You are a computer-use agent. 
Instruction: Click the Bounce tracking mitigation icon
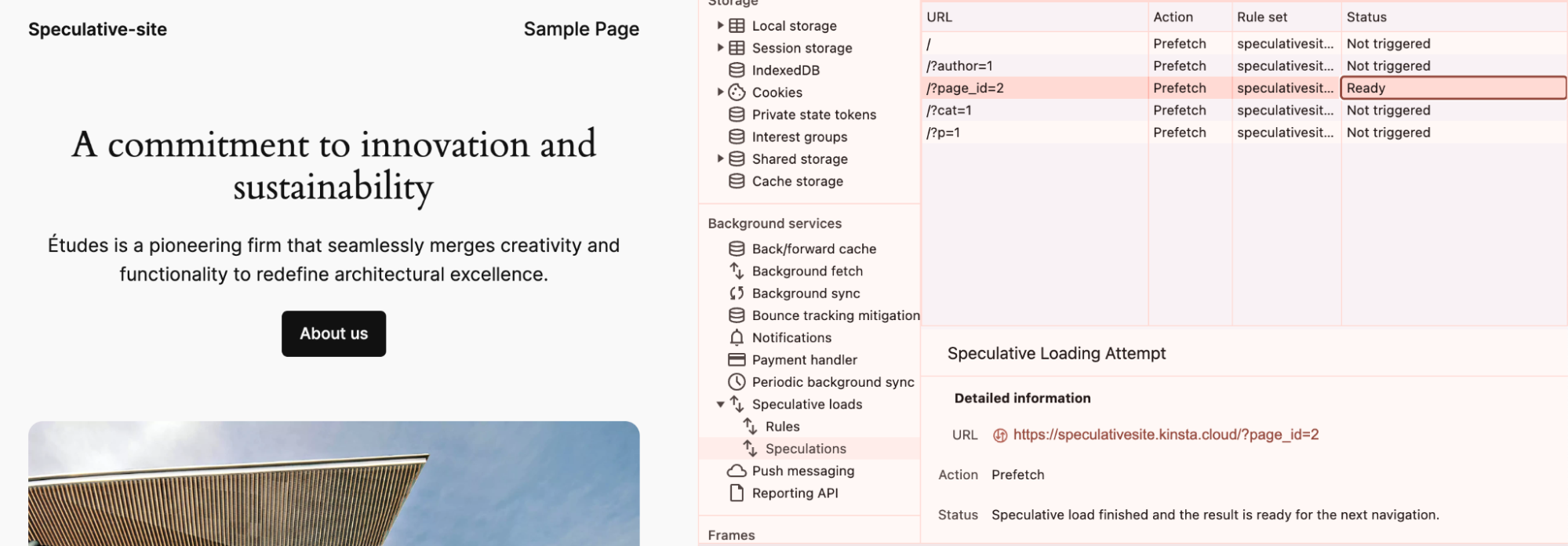click(737, 315)
